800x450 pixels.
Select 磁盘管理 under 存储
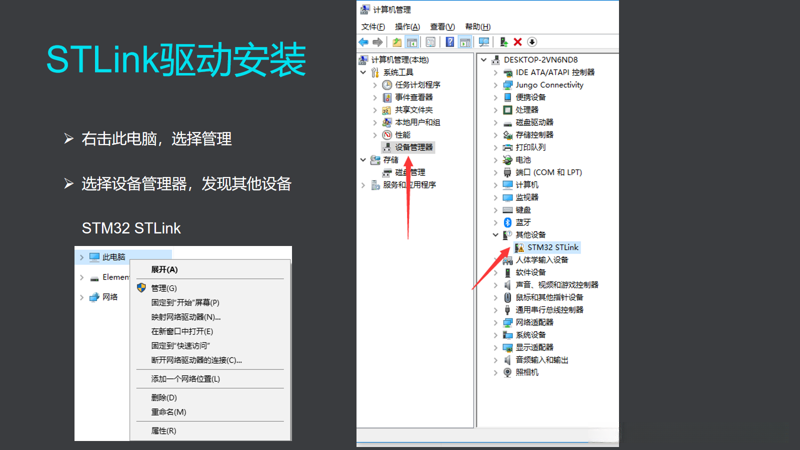(410, 172)
